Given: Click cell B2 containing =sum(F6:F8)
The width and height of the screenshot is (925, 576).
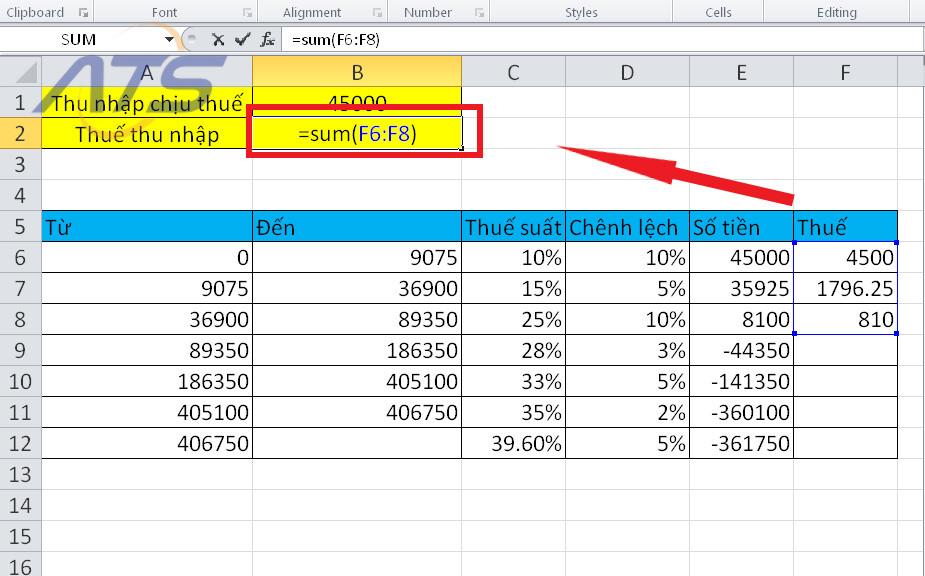Looking at the screenshot, I should [357, 134].
